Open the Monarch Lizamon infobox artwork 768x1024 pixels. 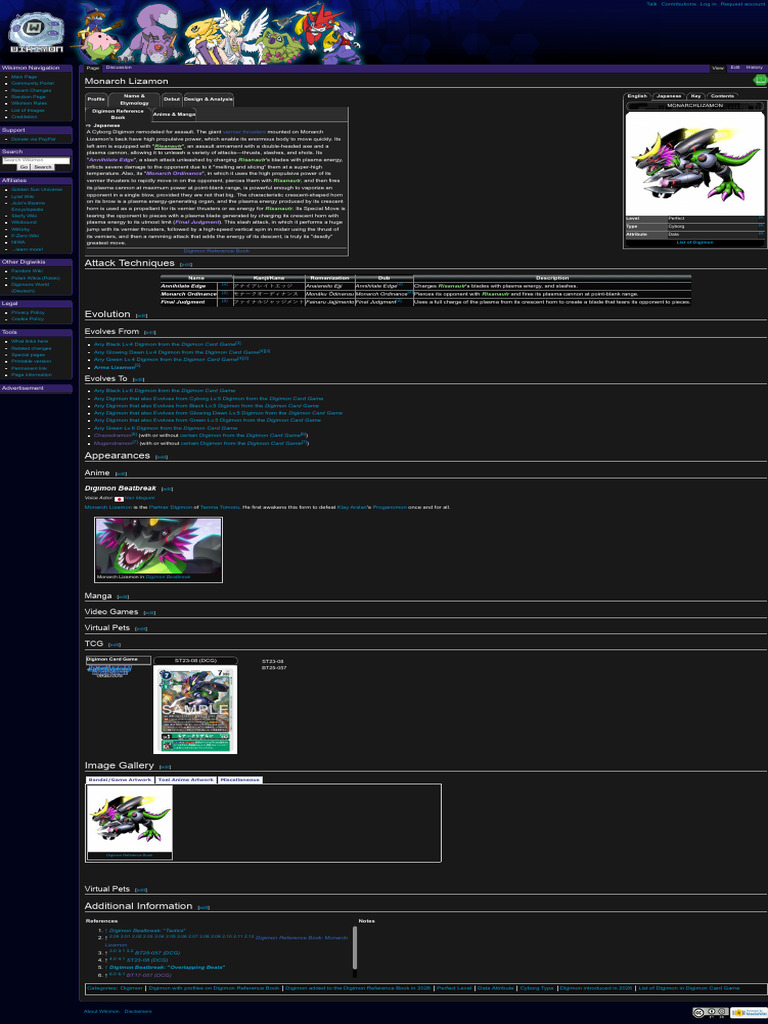click(x=695, y=164)
